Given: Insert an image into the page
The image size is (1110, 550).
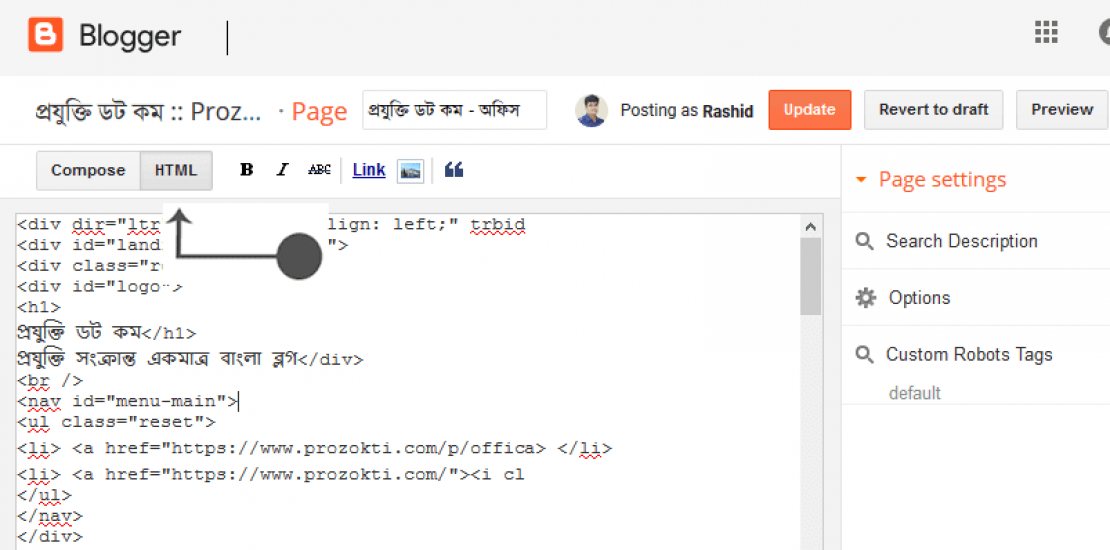Looking at the screenshot, I should click(410, 170).
